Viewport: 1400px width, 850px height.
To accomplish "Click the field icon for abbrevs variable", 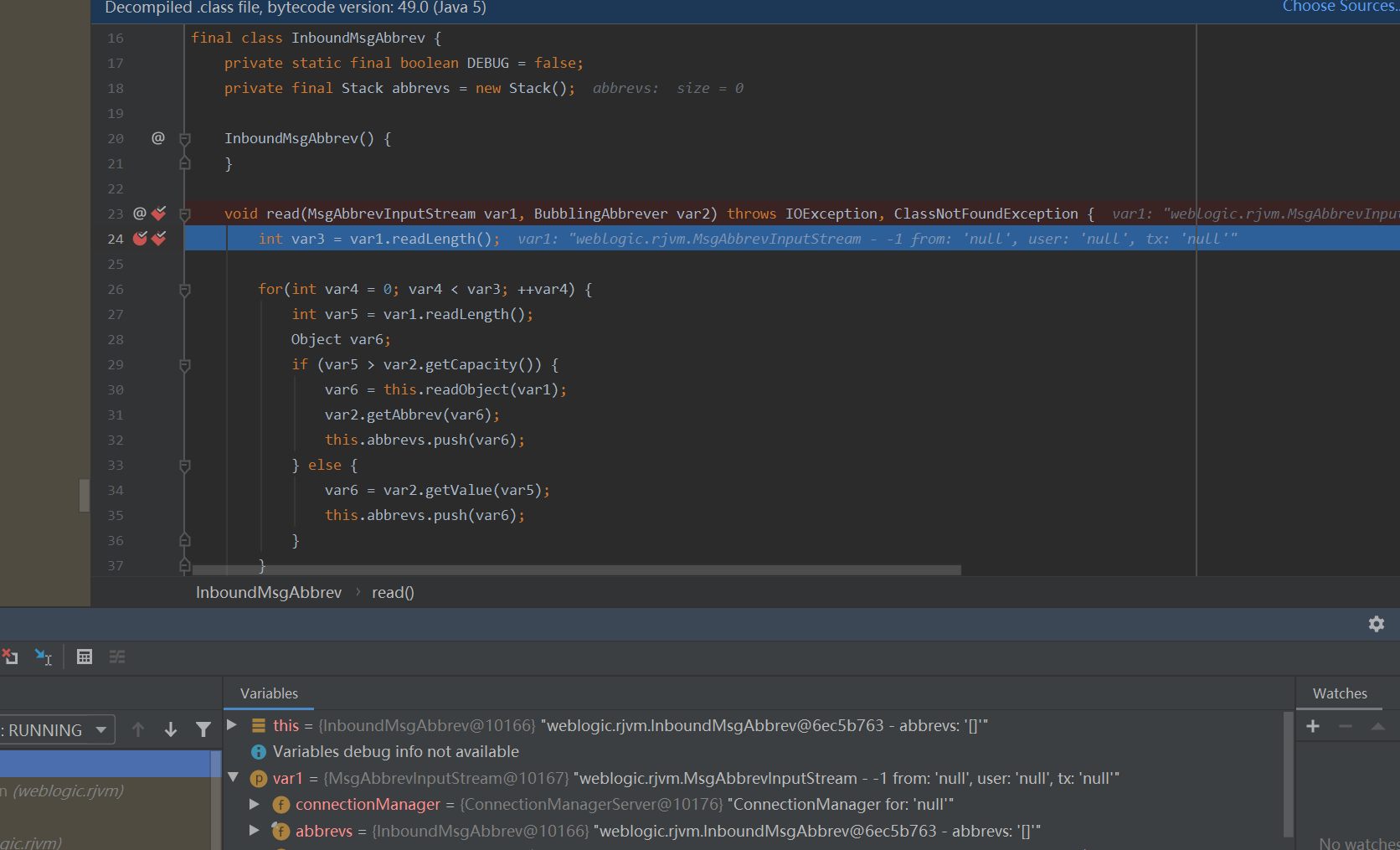I will click(281, 831).
